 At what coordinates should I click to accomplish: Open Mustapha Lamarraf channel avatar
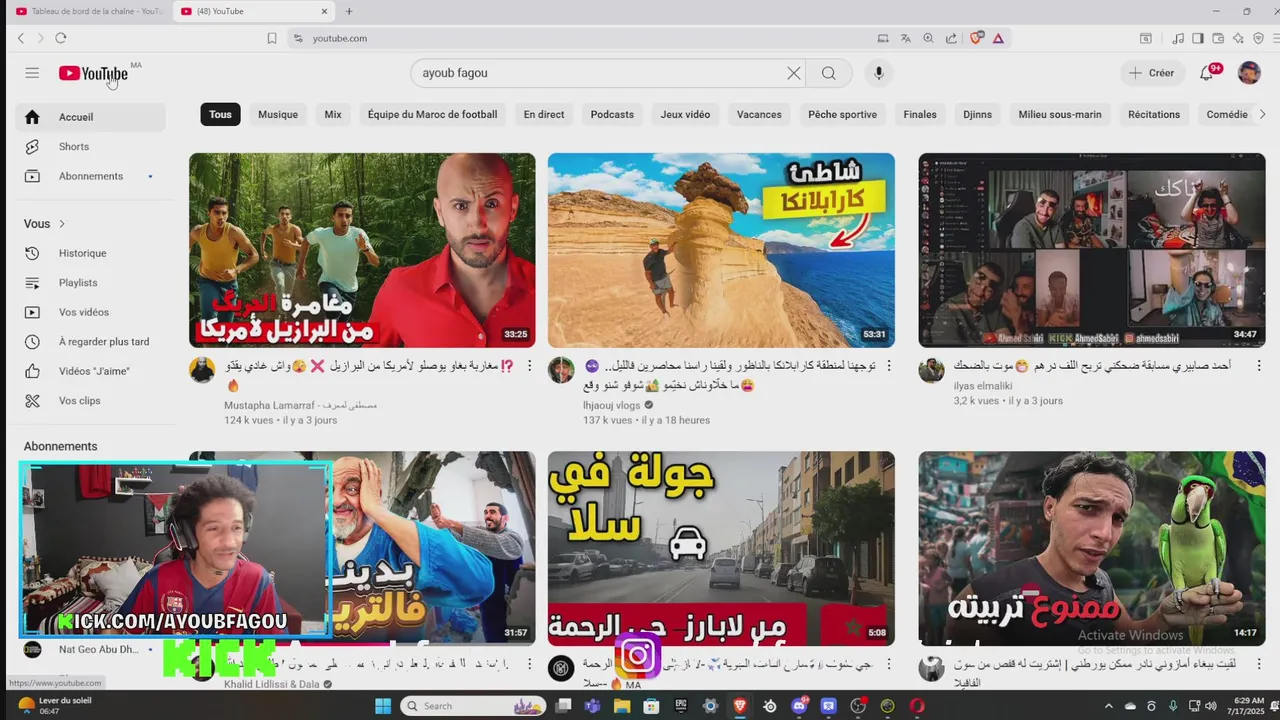tap(202, 370)
